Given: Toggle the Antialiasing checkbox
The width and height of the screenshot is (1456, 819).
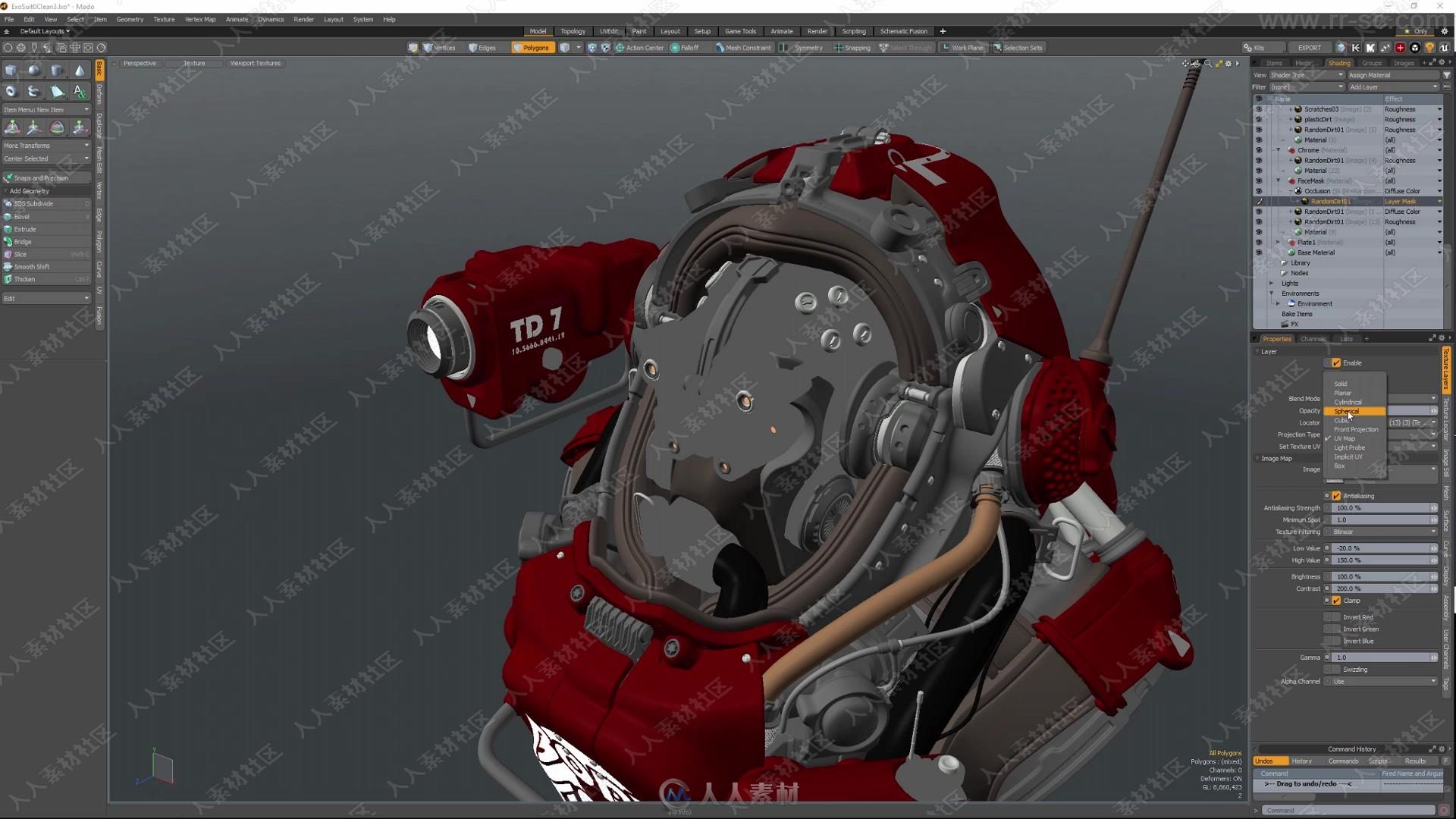Looking at the screenshot, I should (1336, 496).
